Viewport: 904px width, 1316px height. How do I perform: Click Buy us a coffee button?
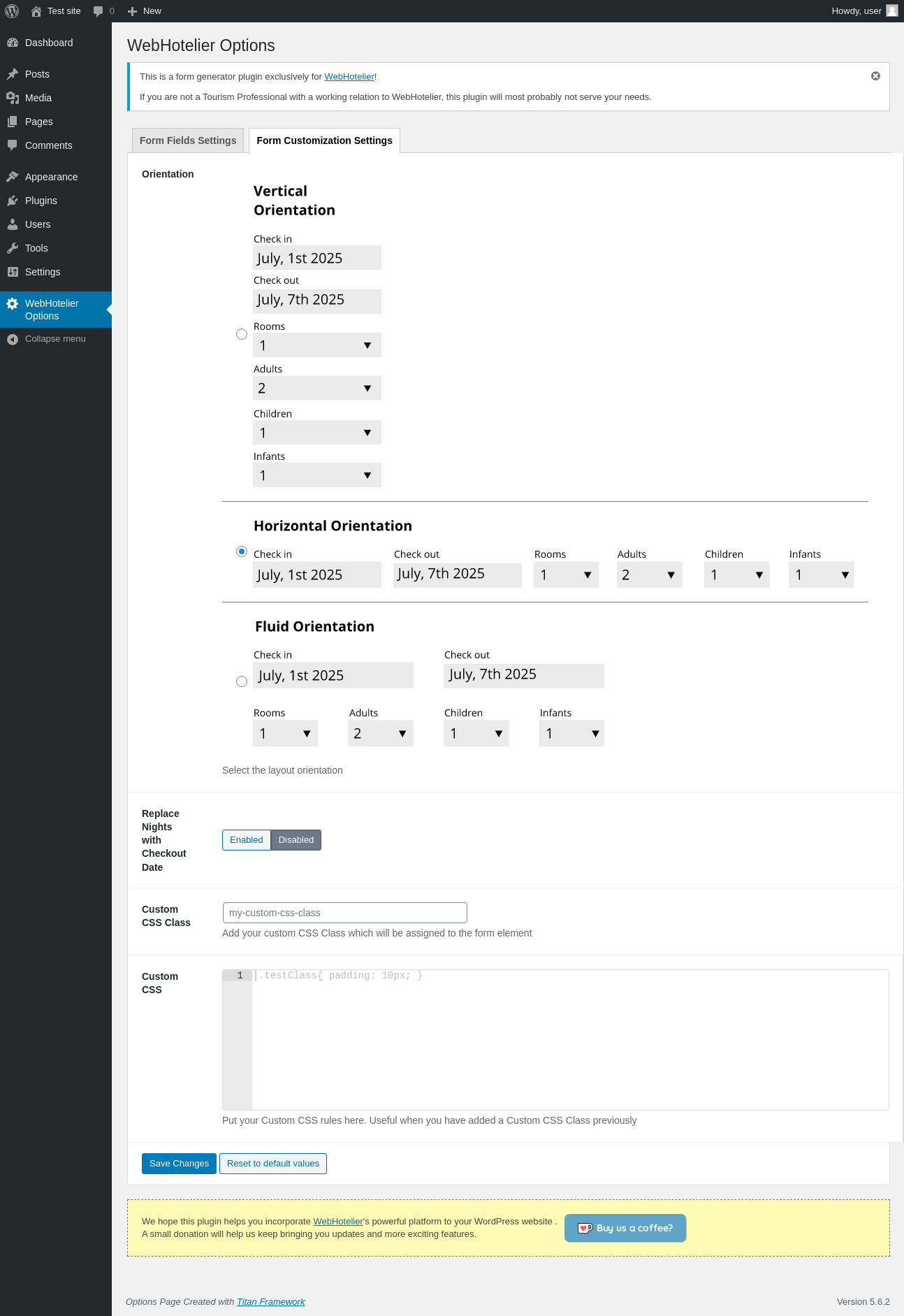coord(625,1228)
